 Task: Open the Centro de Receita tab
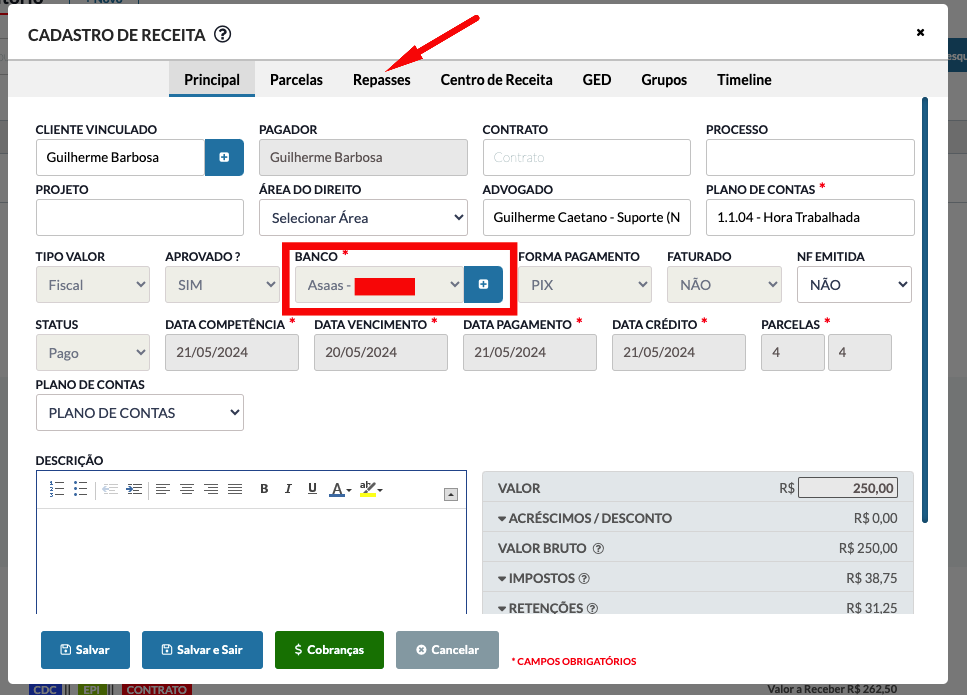[496, 80]
